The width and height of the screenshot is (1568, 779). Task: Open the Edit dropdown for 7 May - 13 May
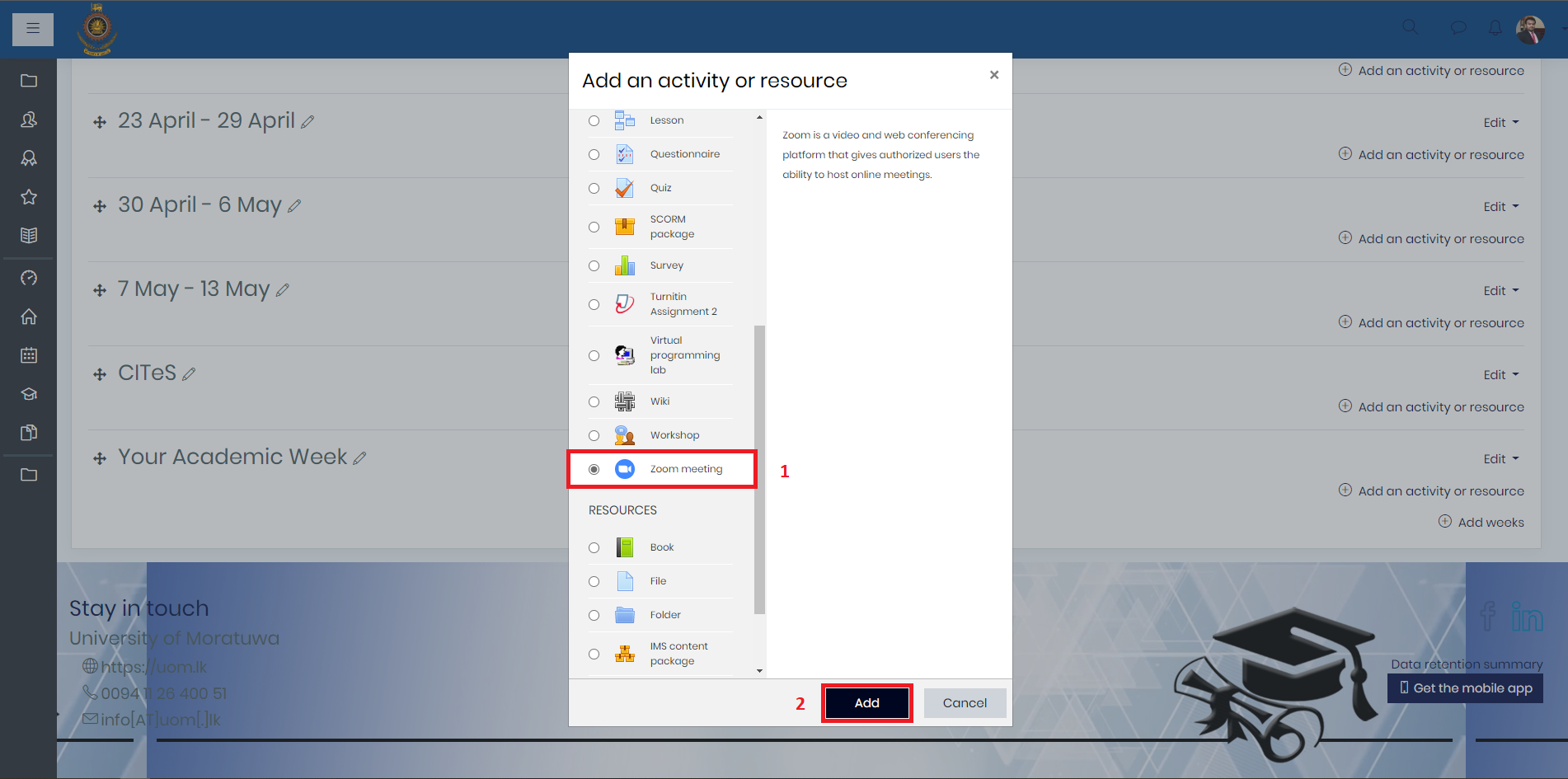(x=1500, y=290)
